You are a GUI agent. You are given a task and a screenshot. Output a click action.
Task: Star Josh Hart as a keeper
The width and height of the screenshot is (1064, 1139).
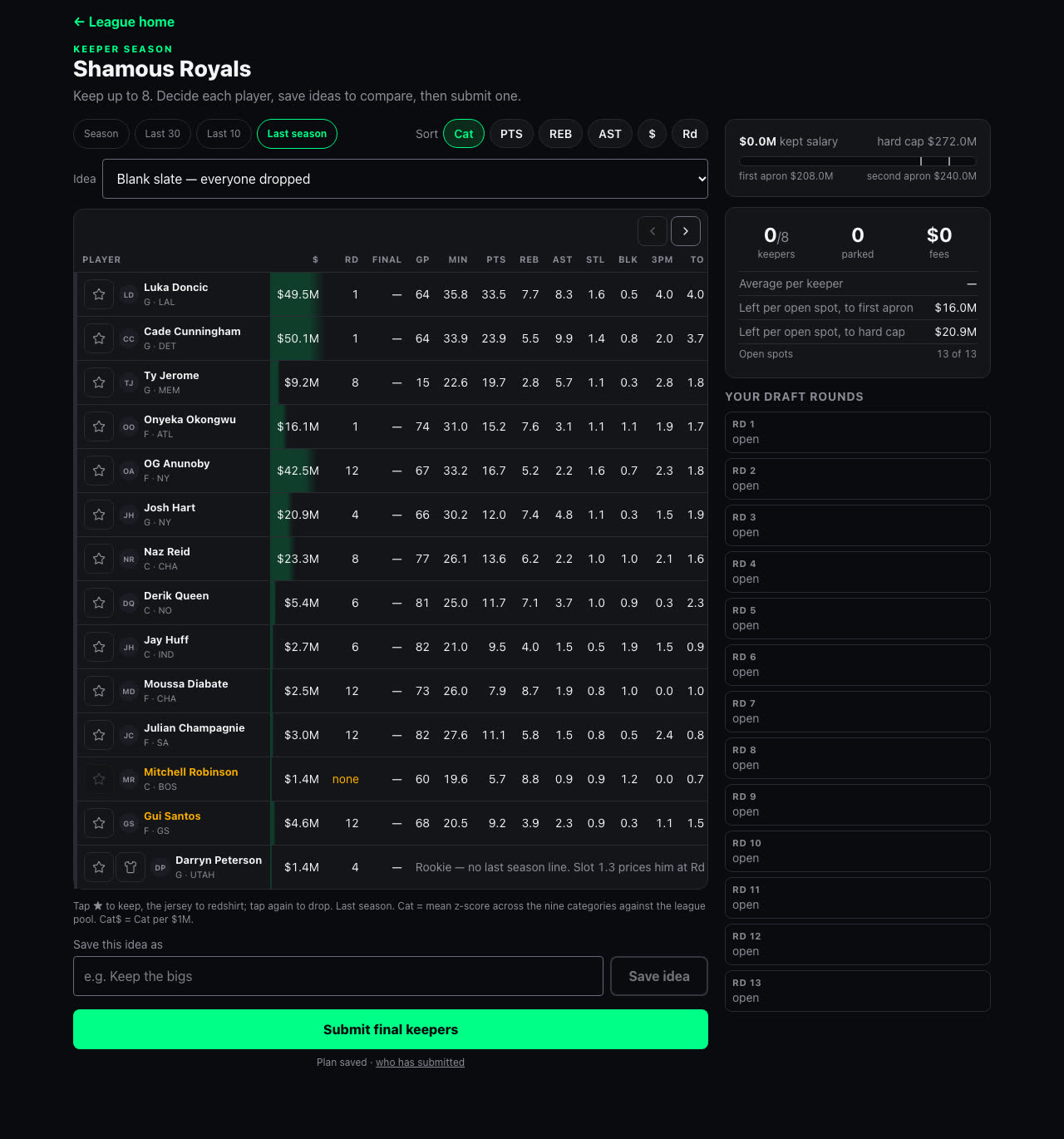(99, 515)
